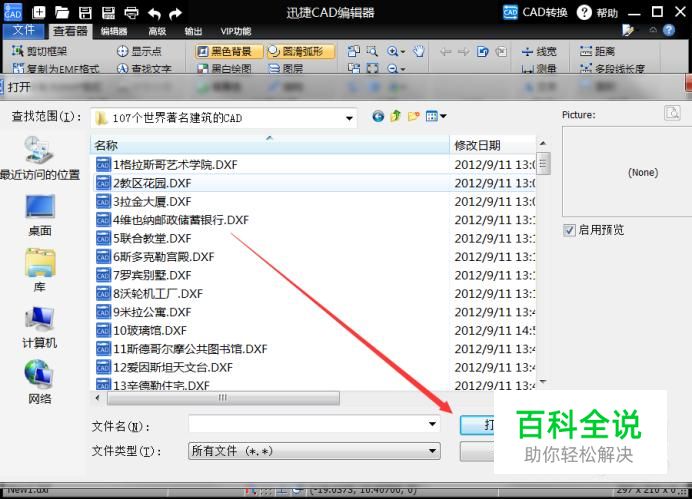The width and height of the screenshot is (692, 499).
Task: Select file 3拉金大厦.DXF
Action: pyautogui.click(x=152, y=202)
